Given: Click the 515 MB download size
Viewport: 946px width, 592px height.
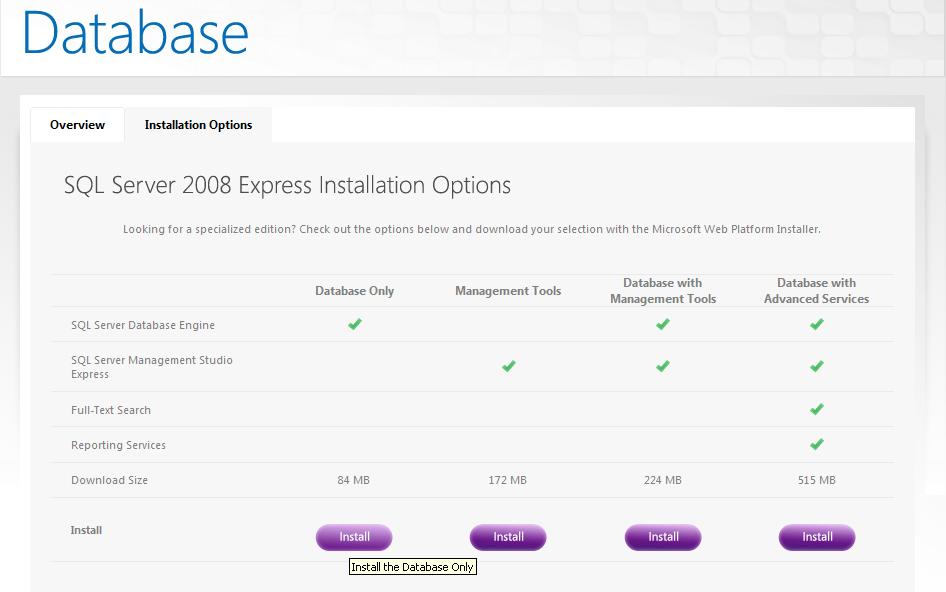Looking at the screenshot, I should [x=817, y=480].
